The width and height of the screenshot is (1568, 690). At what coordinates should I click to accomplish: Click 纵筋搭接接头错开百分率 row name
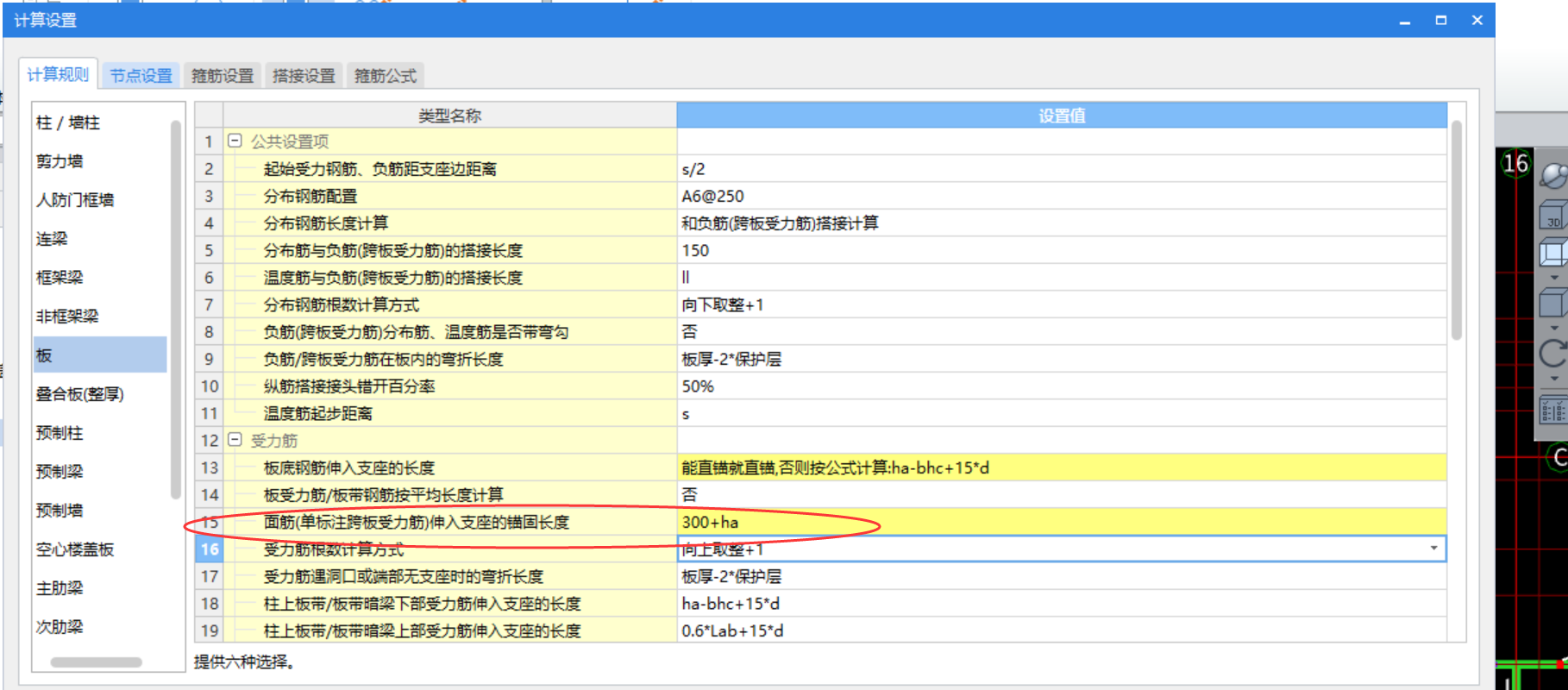(x=349, y=386)
